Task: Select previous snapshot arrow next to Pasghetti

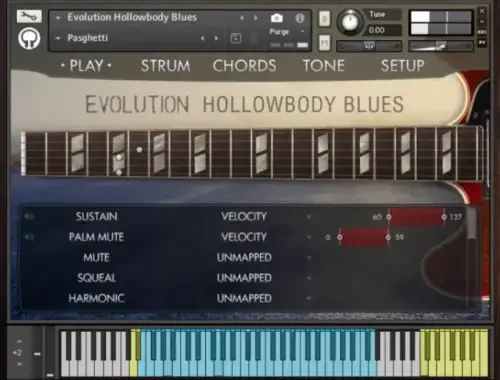Action: click(x=202, y=38)
